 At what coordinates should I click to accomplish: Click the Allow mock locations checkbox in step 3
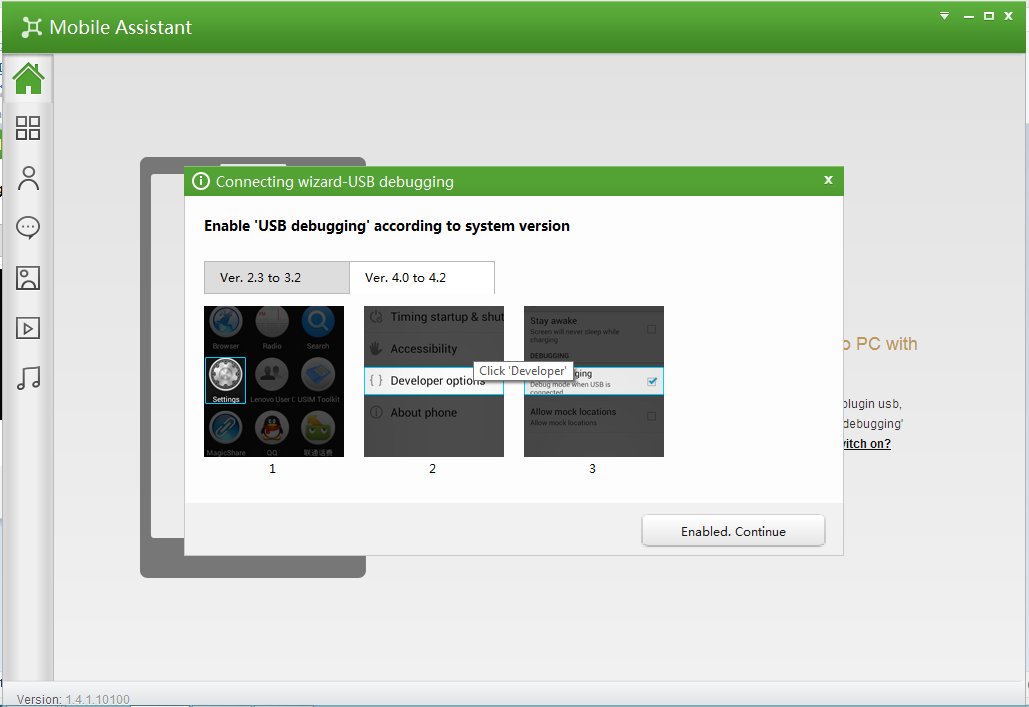click(x=651, y=416)
